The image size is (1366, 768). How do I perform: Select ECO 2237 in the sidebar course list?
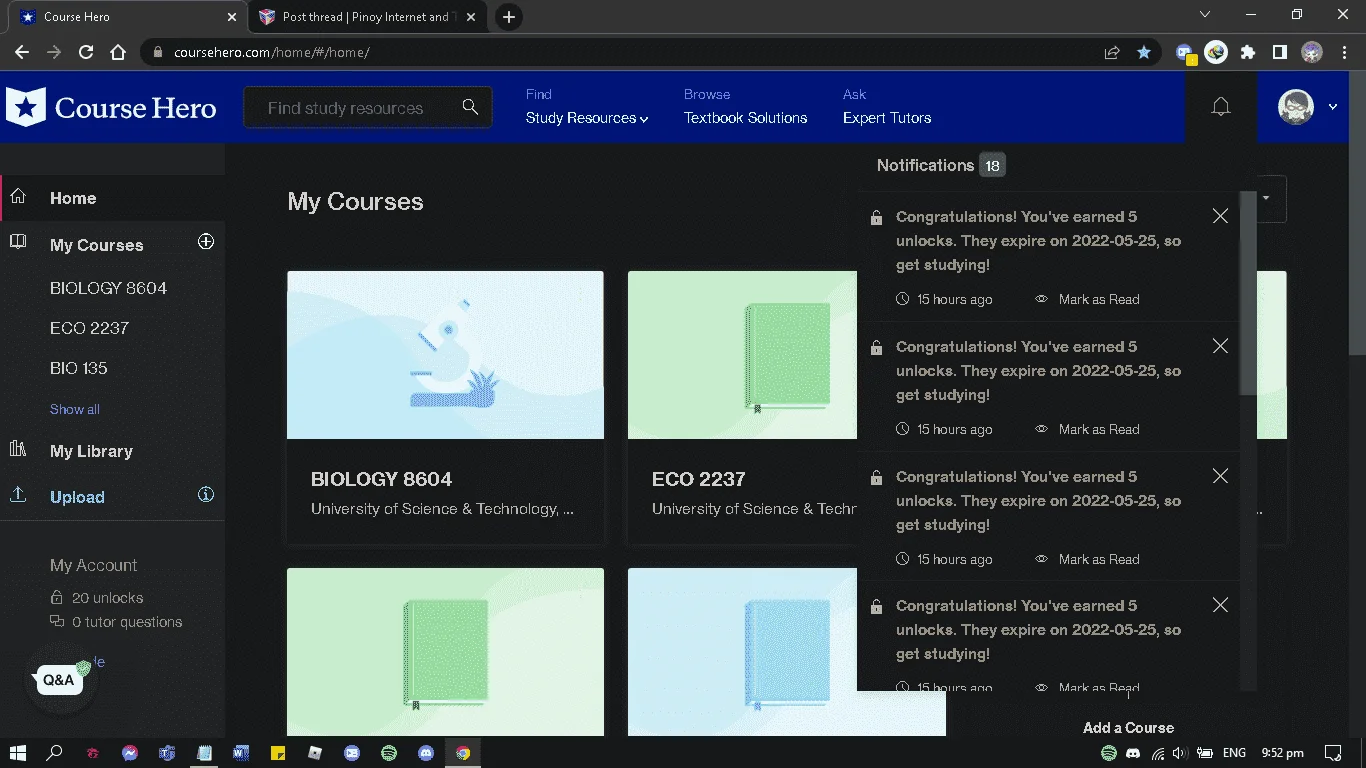(x=89, y=328)
